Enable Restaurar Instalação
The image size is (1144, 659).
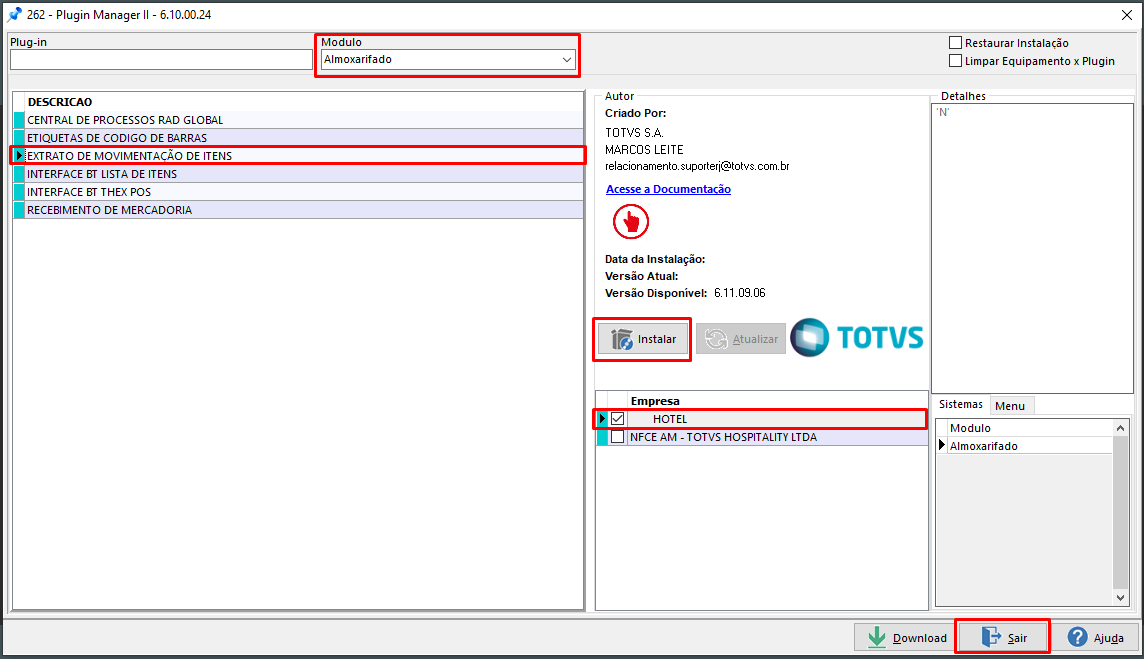coord(955,42)
